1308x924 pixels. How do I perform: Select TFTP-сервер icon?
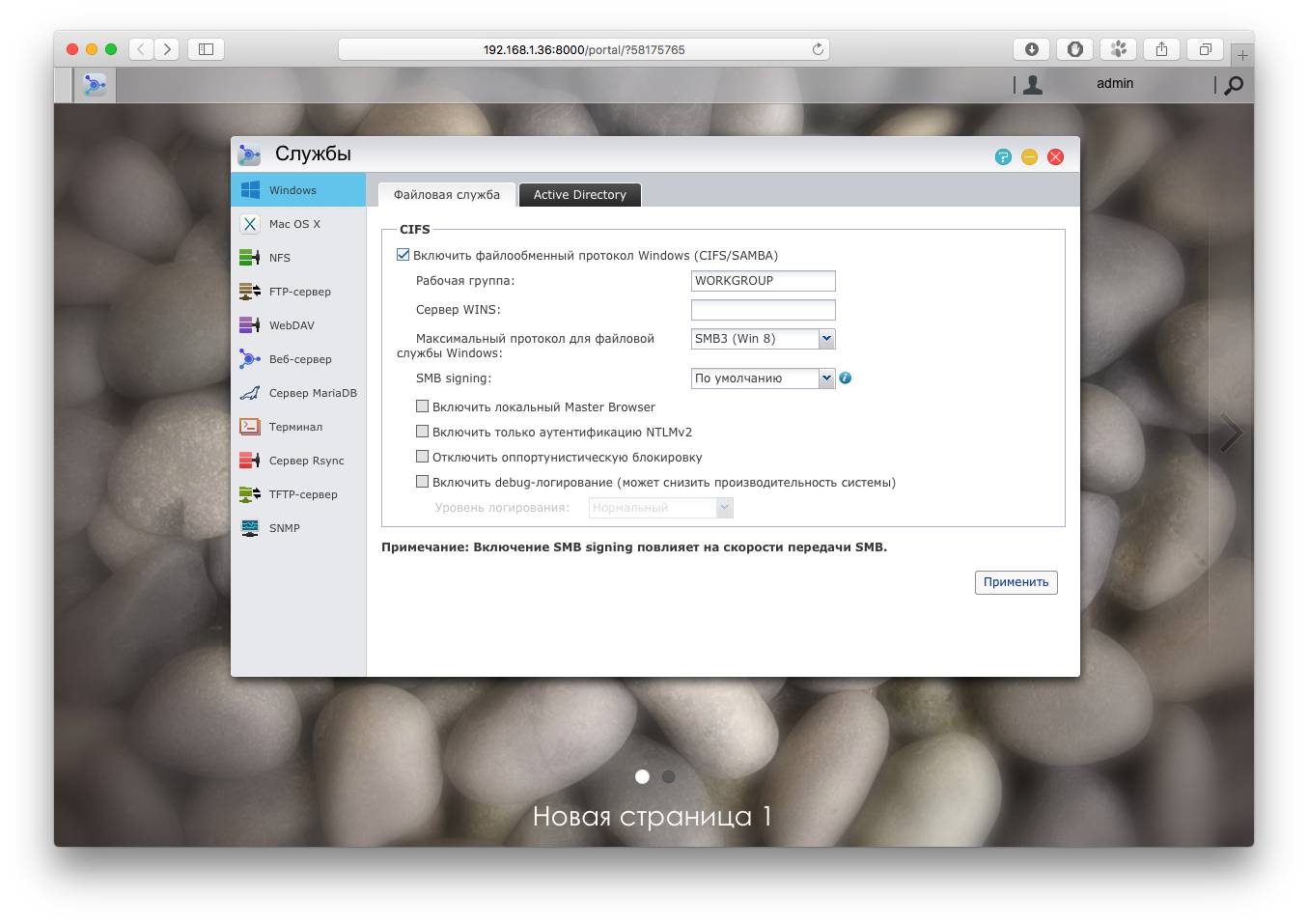[250, 494]
